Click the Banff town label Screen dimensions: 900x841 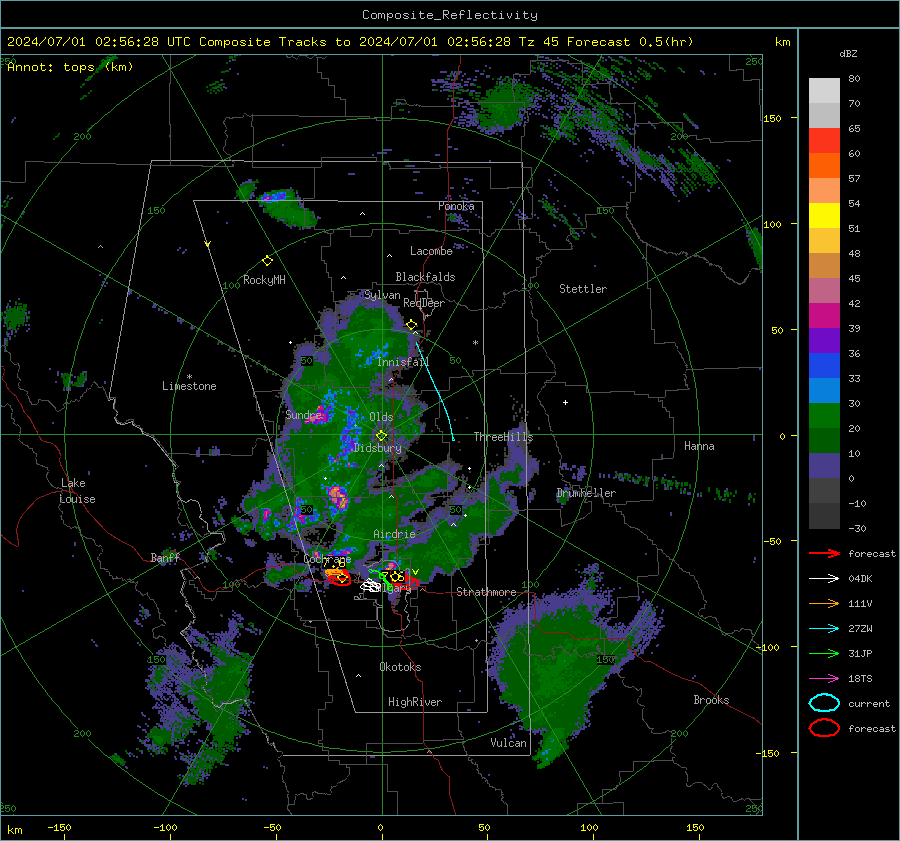pos(165,558)
